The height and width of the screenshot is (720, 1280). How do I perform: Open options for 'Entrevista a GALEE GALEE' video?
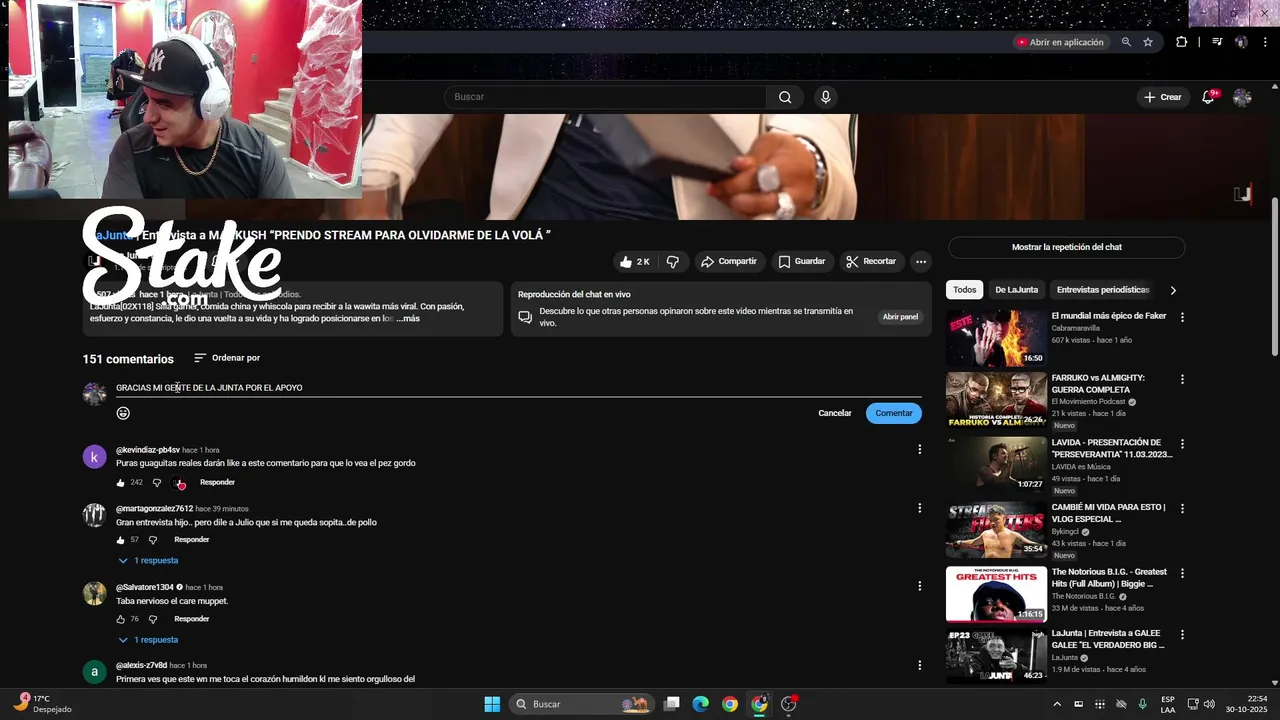click(1182, 635)
